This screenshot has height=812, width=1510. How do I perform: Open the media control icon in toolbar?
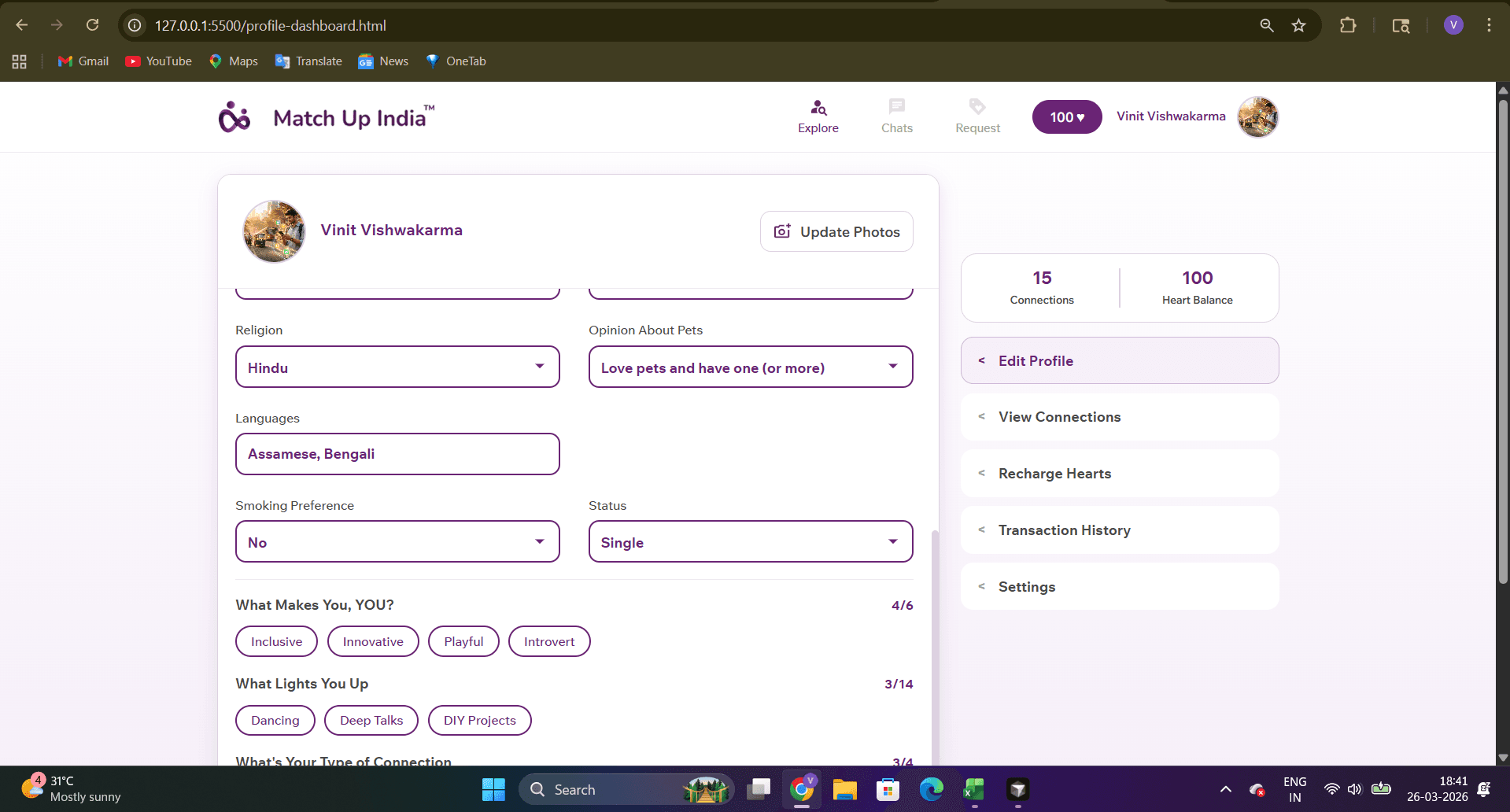[1401, 25]
